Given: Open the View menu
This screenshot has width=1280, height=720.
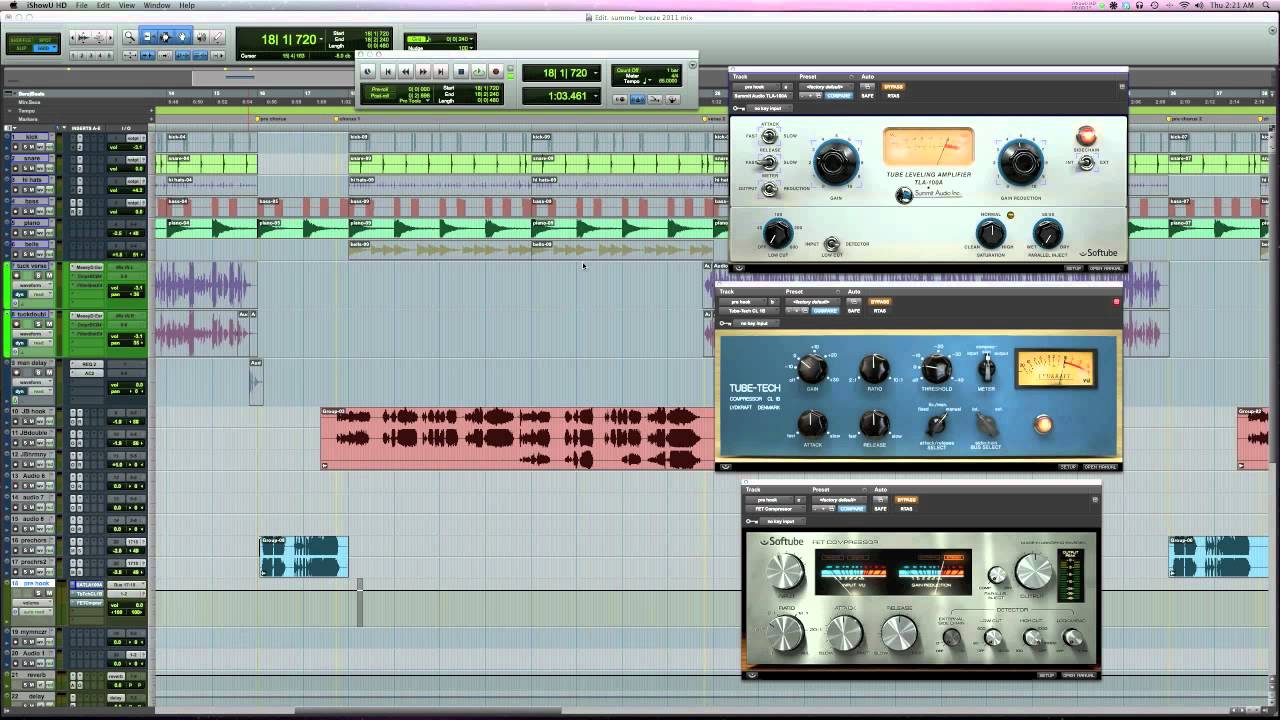Looking at the screenshot, I should click(127, 5).
